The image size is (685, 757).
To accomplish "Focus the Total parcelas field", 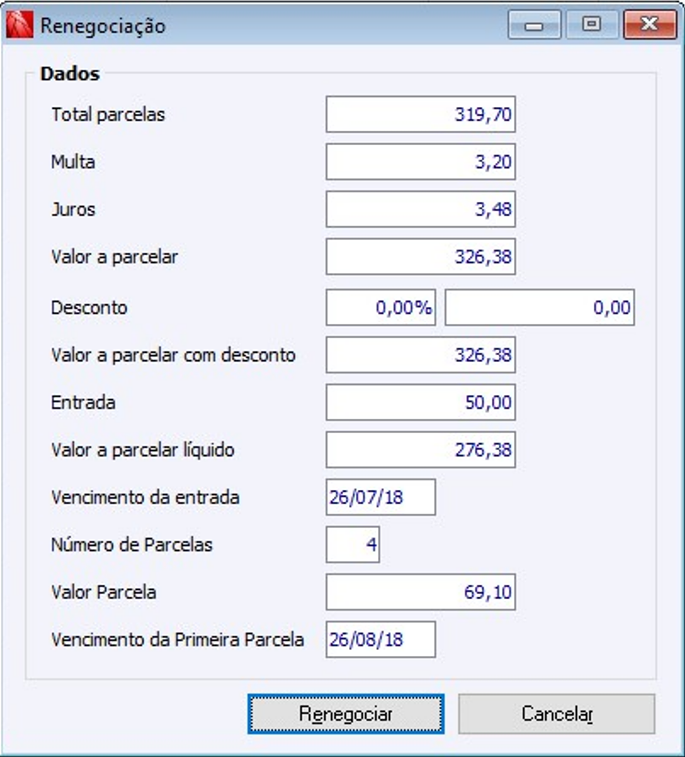I will coord(420,115).
